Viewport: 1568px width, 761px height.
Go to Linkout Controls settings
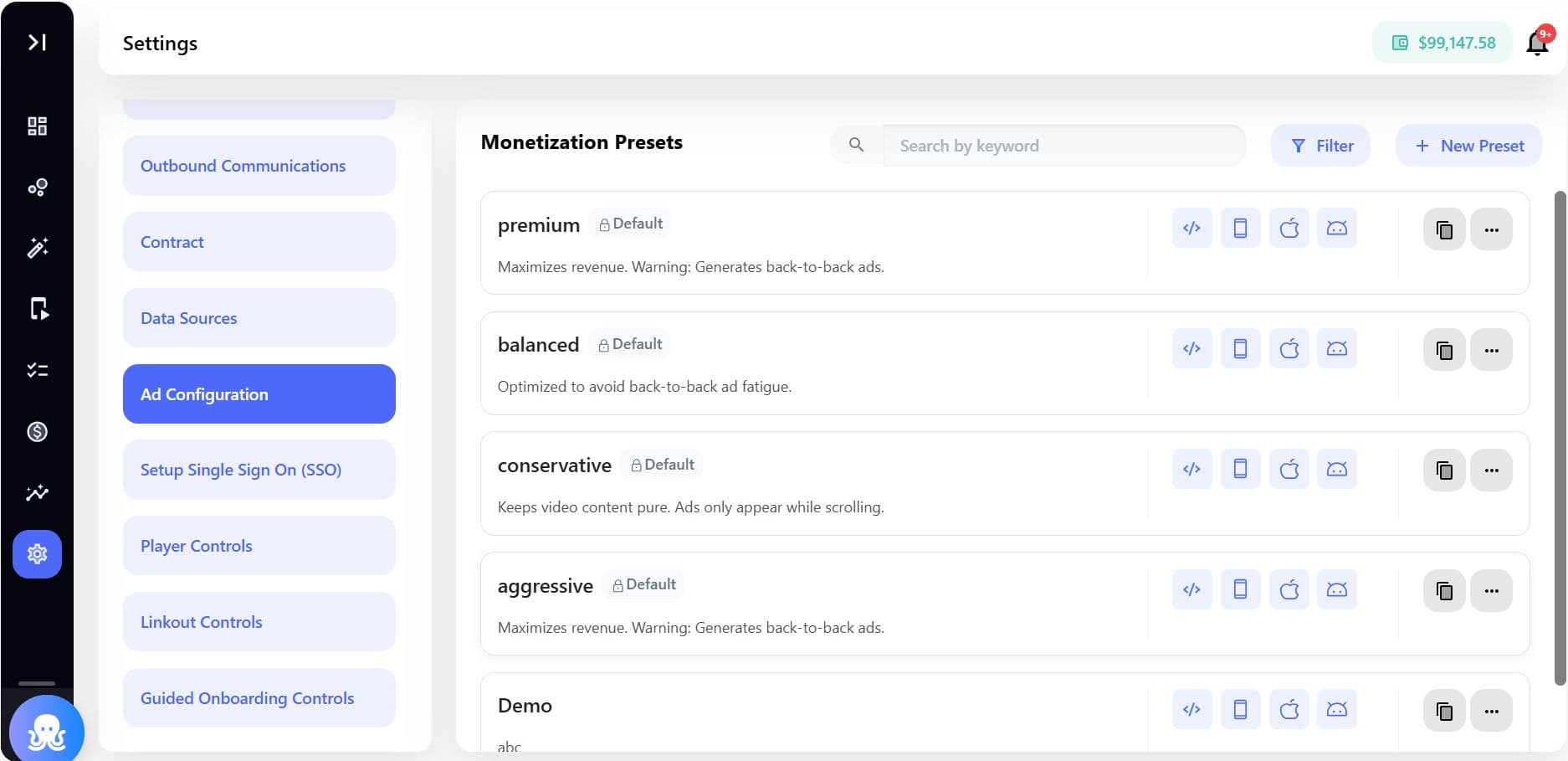[x=259, y=622]
